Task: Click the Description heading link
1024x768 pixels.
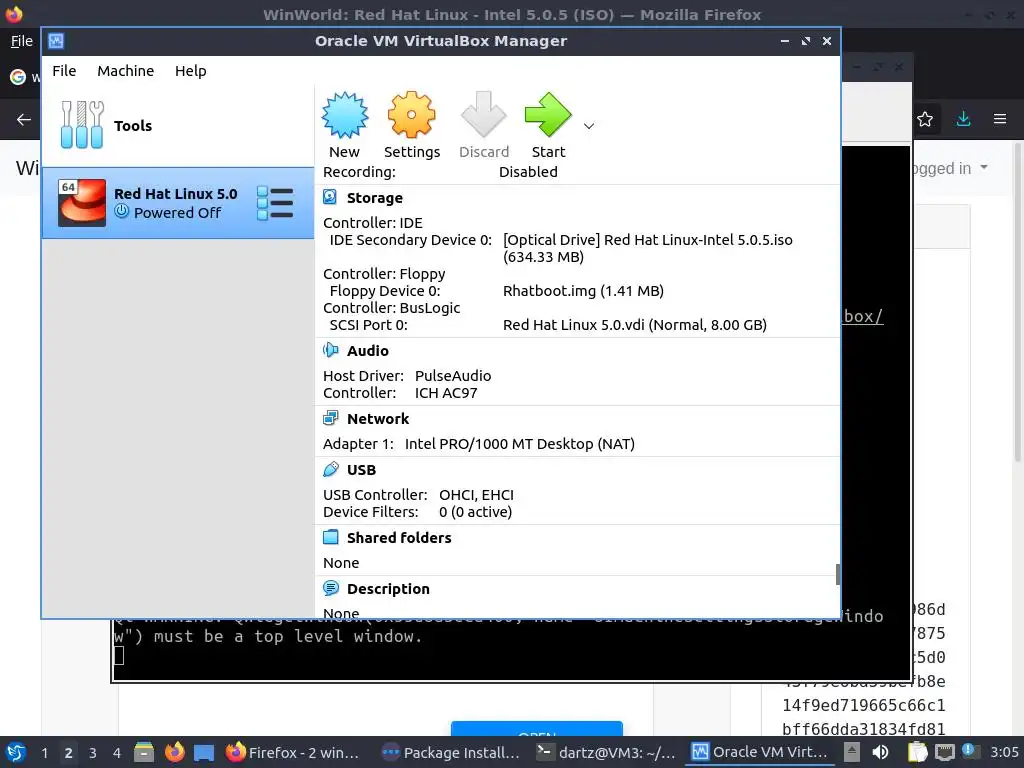Action: pos(388,589)
